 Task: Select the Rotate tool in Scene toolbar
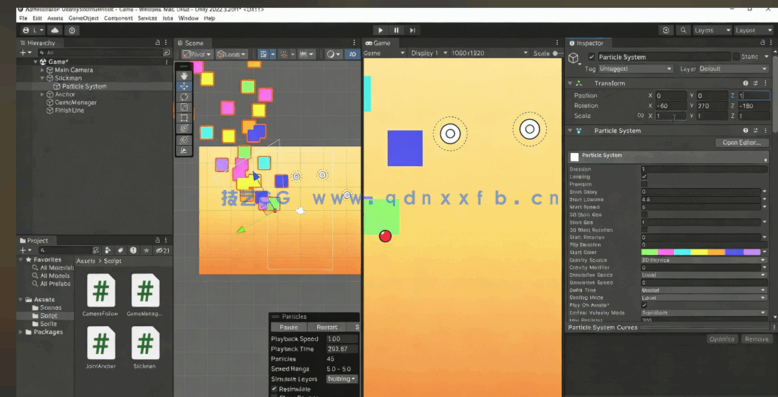click(x=184, y=96)
